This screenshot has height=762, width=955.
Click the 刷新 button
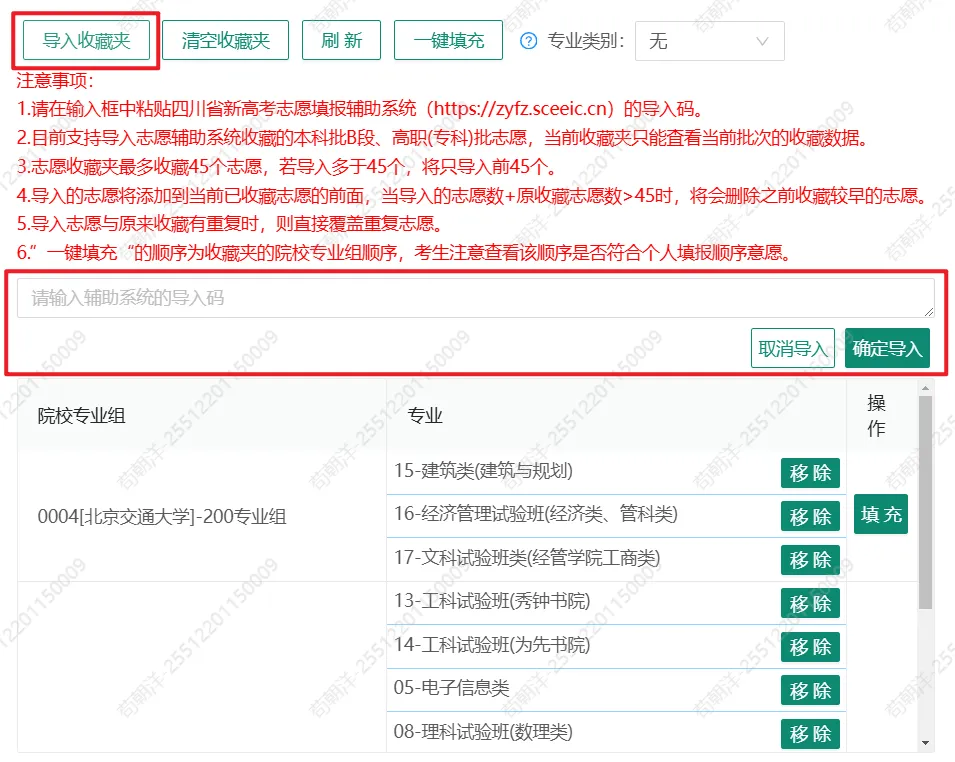tap(341, 40)
